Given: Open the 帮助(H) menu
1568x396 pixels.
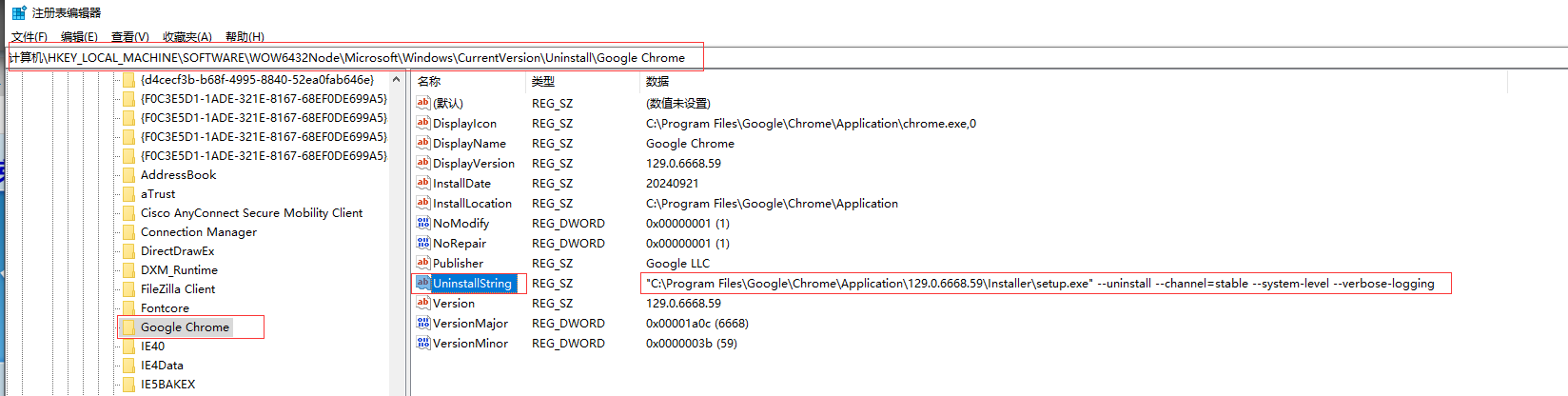Looking at the screenshot, I should [245, 36].
